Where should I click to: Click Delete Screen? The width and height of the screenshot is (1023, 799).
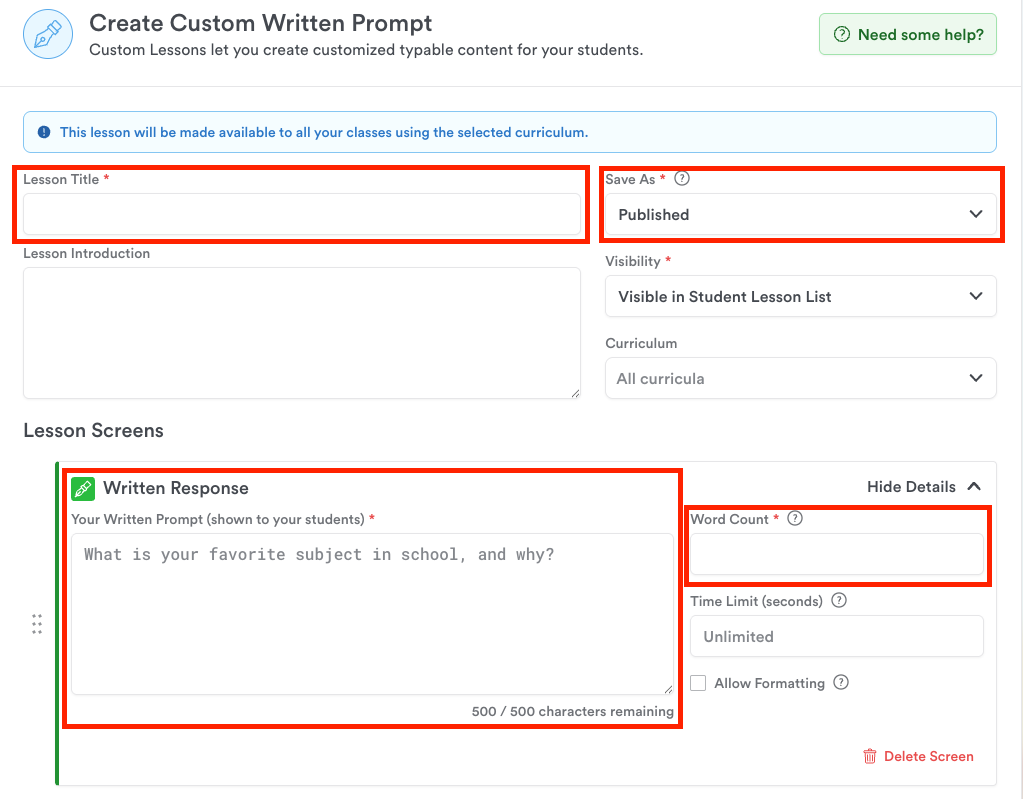pyautogui.click(x=918, y=756)
